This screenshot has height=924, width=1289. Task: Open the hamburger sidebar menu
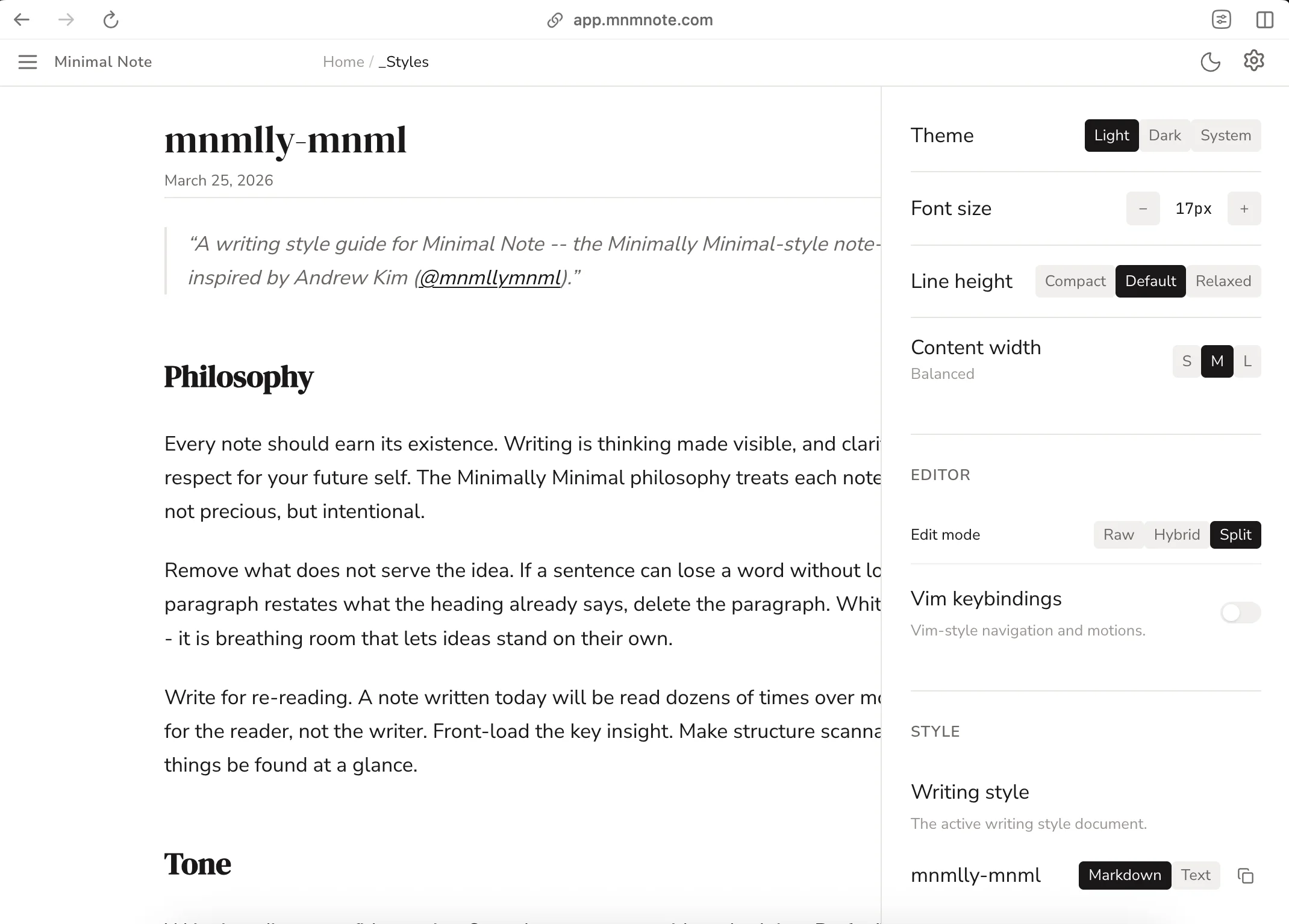(x=28, y=62)
